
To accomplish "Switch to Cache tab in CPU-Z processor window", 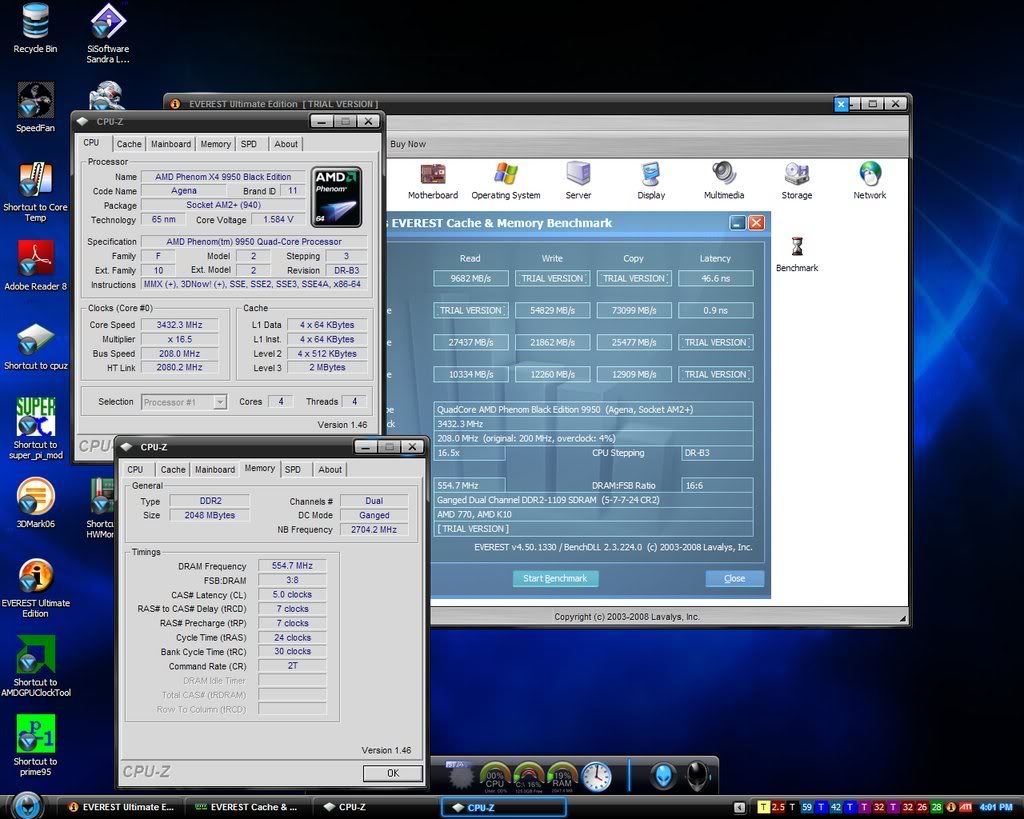I will click(129, 144).
